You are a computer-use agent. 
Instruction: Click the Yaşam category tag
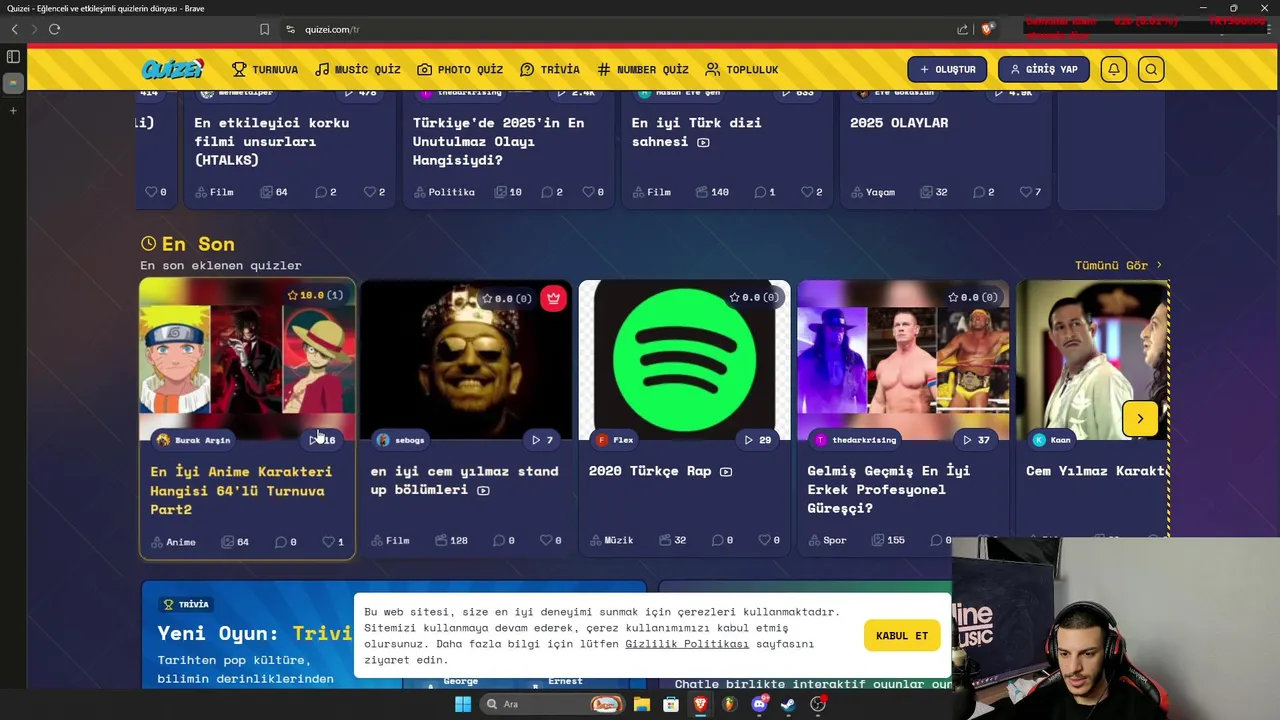(x=873, y=192)
